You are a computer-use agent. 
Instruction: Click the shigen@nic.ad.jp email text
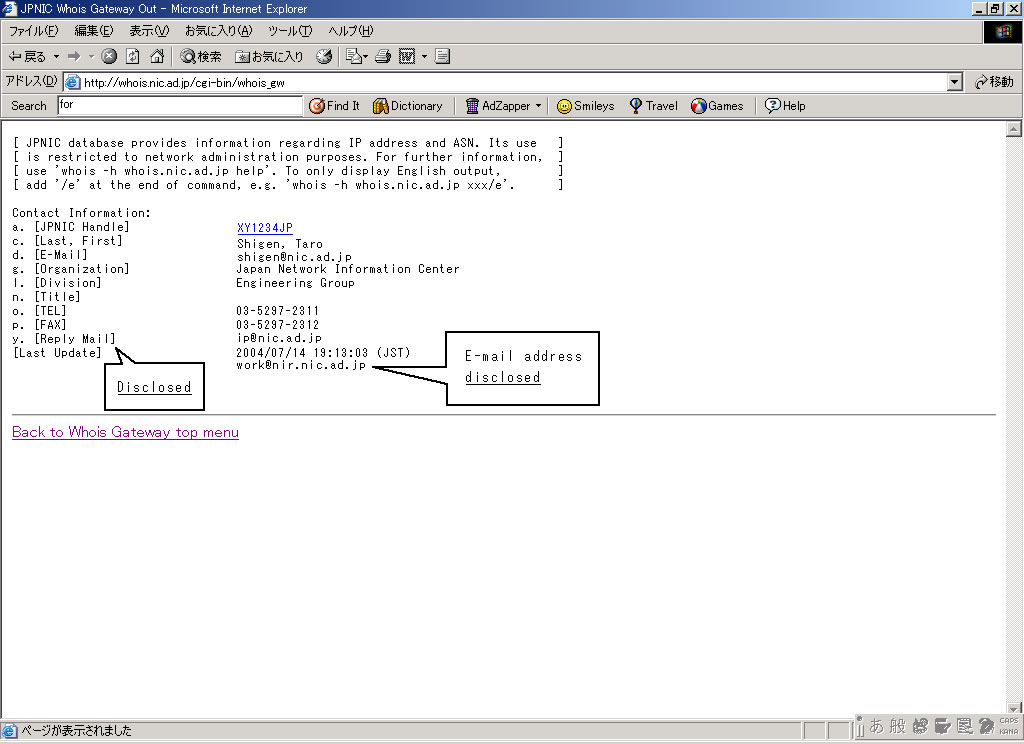294,257
